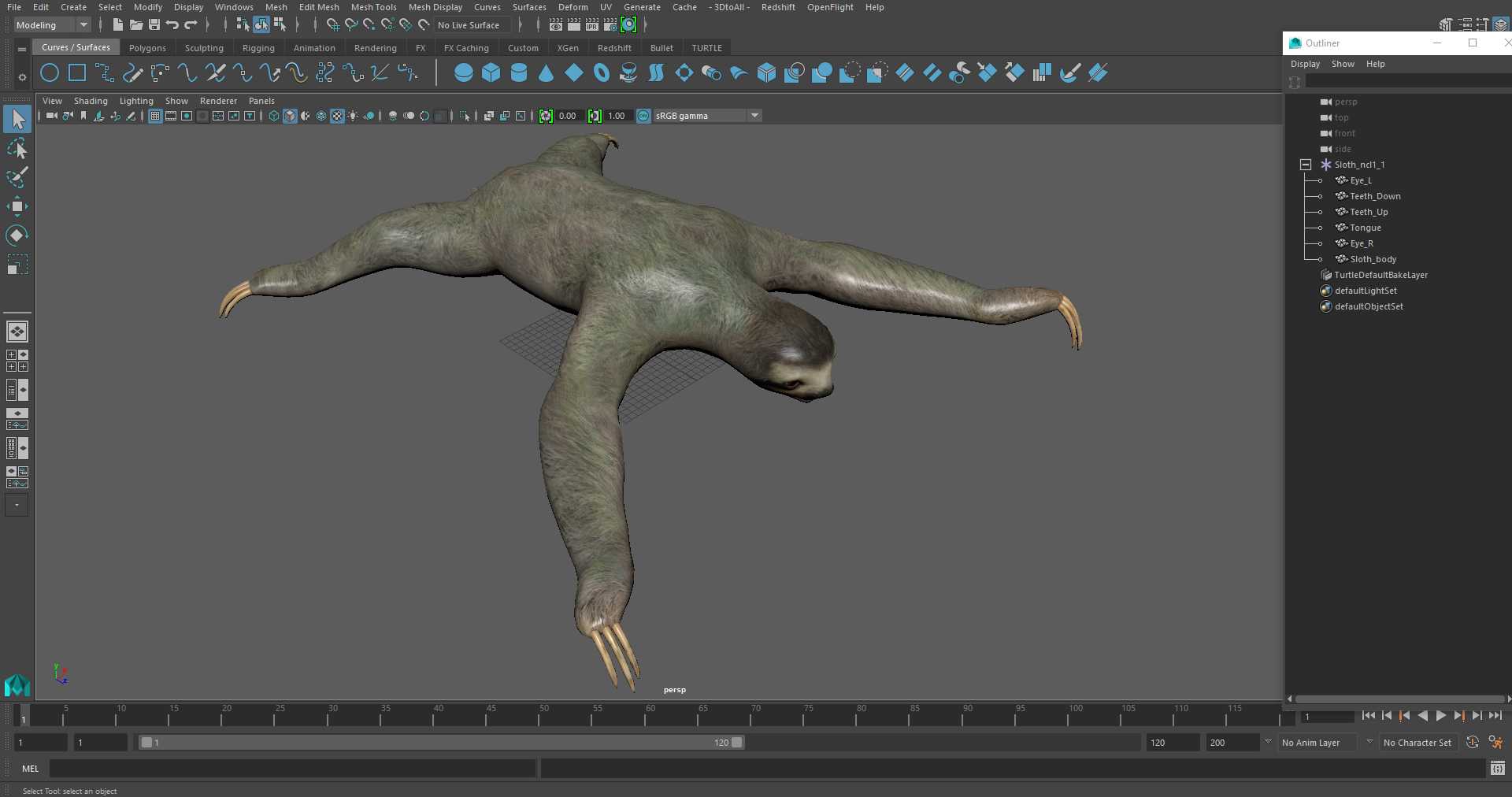1512x797 pixels.
Task: Select the NURBS circle shelf icon
Action: pos(50,73)
